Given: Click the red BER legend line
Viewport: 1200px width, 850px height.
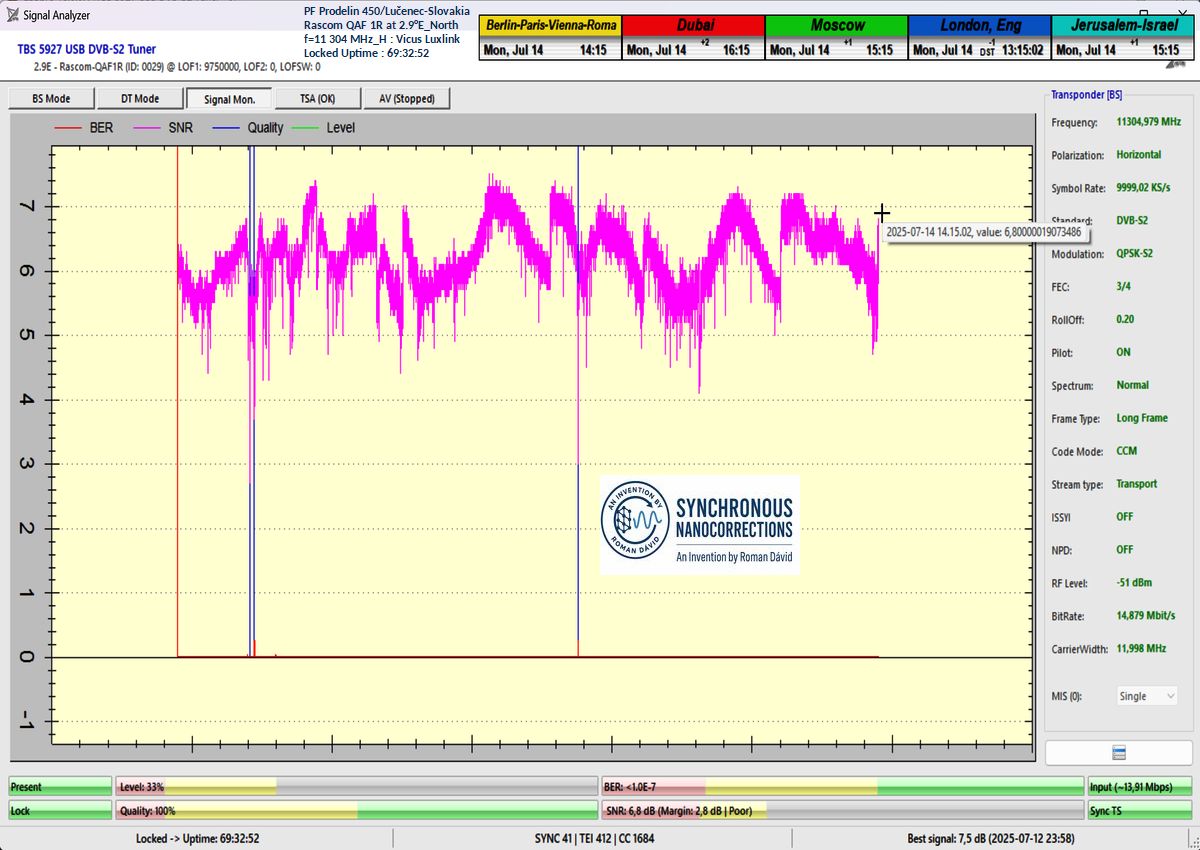Looking at the screenshot, I should click(67, 128).
